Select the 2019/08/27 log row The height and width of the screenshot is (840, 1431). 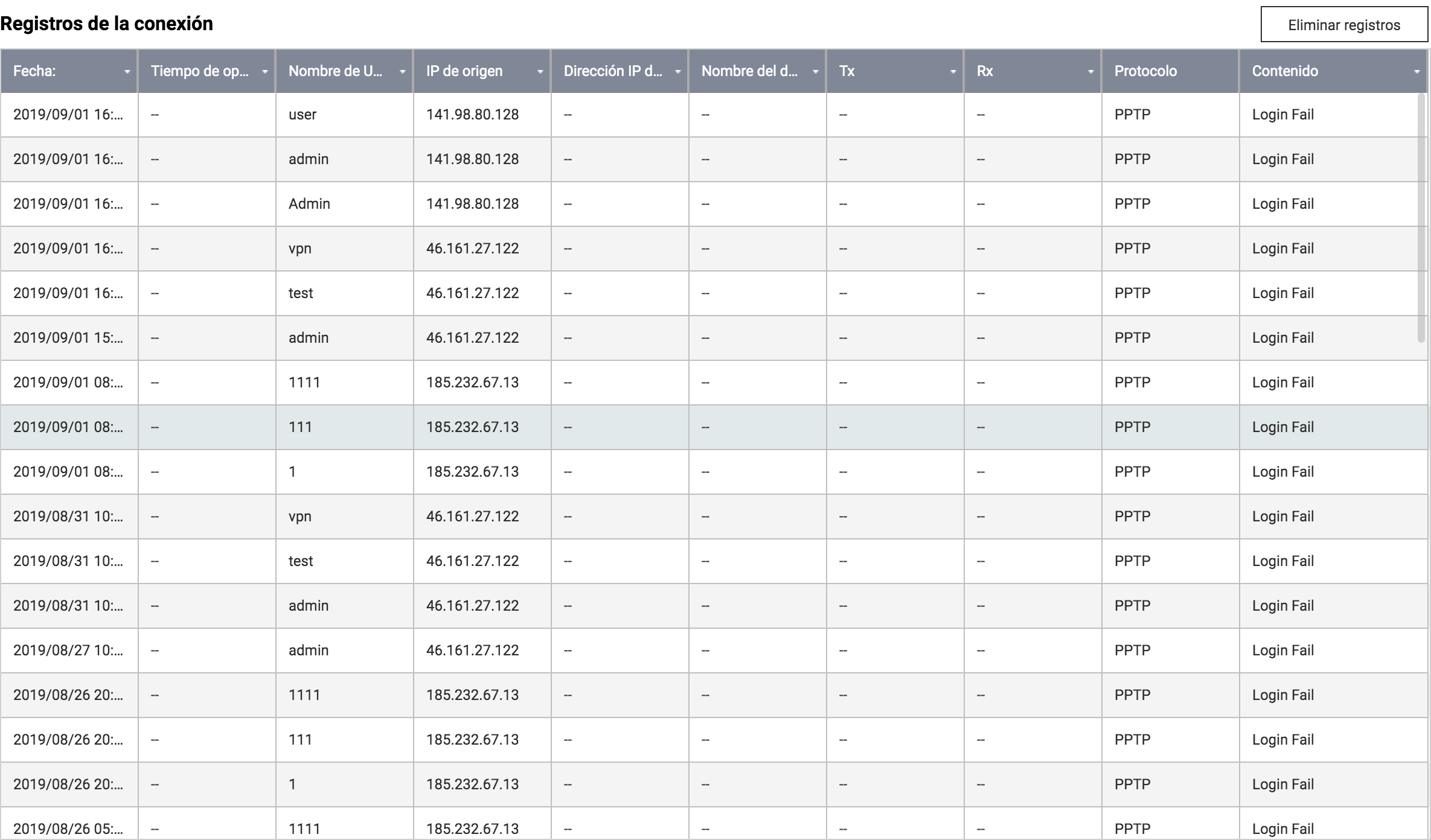68,651
